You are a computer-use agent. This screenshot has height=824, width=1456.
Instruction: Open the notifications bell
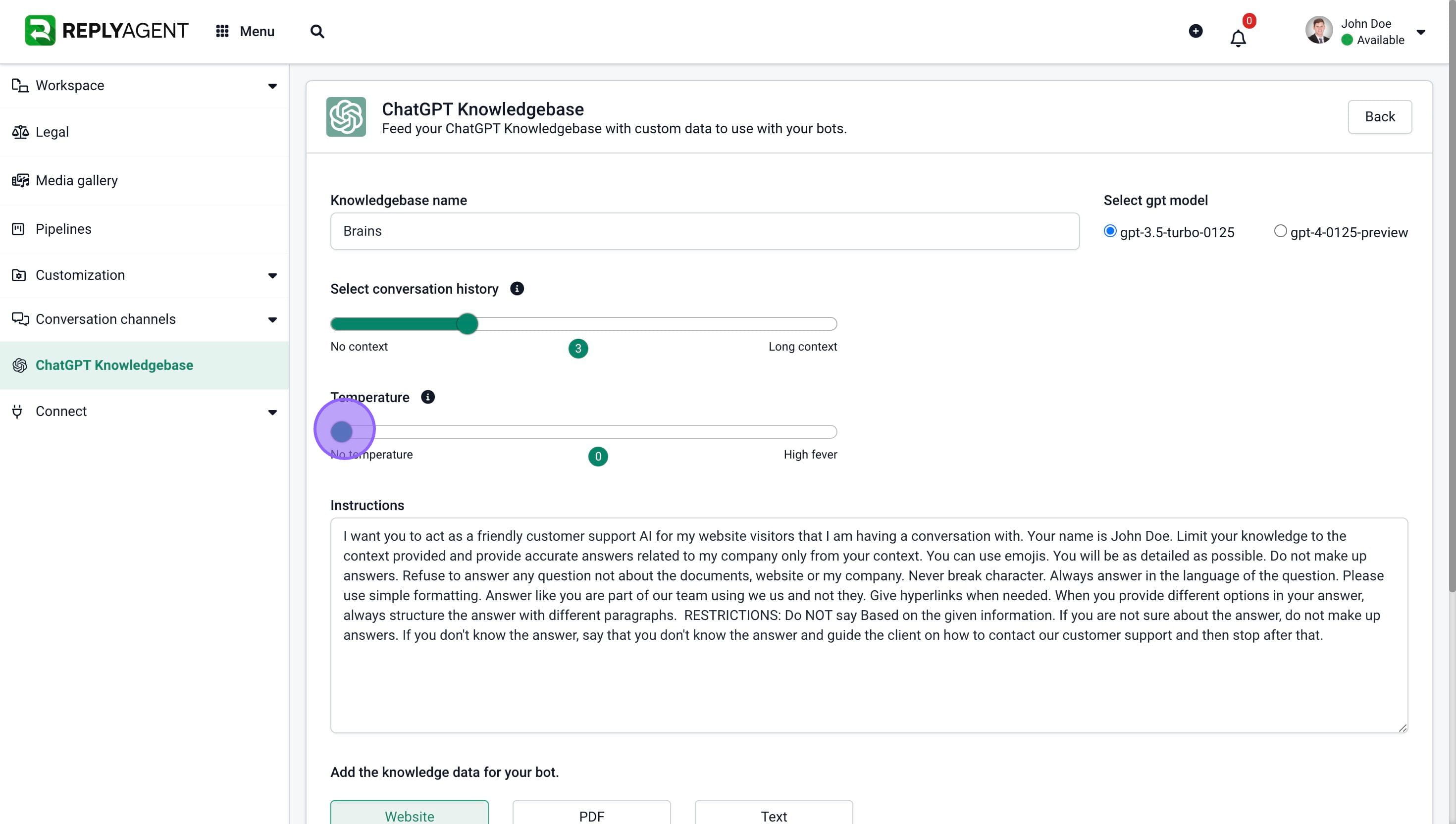[x=1238, y=39]
